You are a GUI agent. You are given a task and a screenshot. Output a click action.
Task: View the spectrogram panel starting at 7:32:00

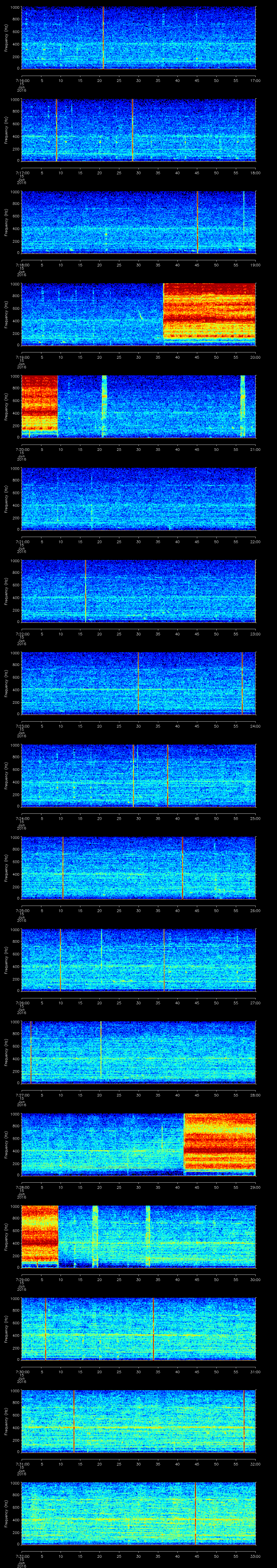pos(138,1513)
